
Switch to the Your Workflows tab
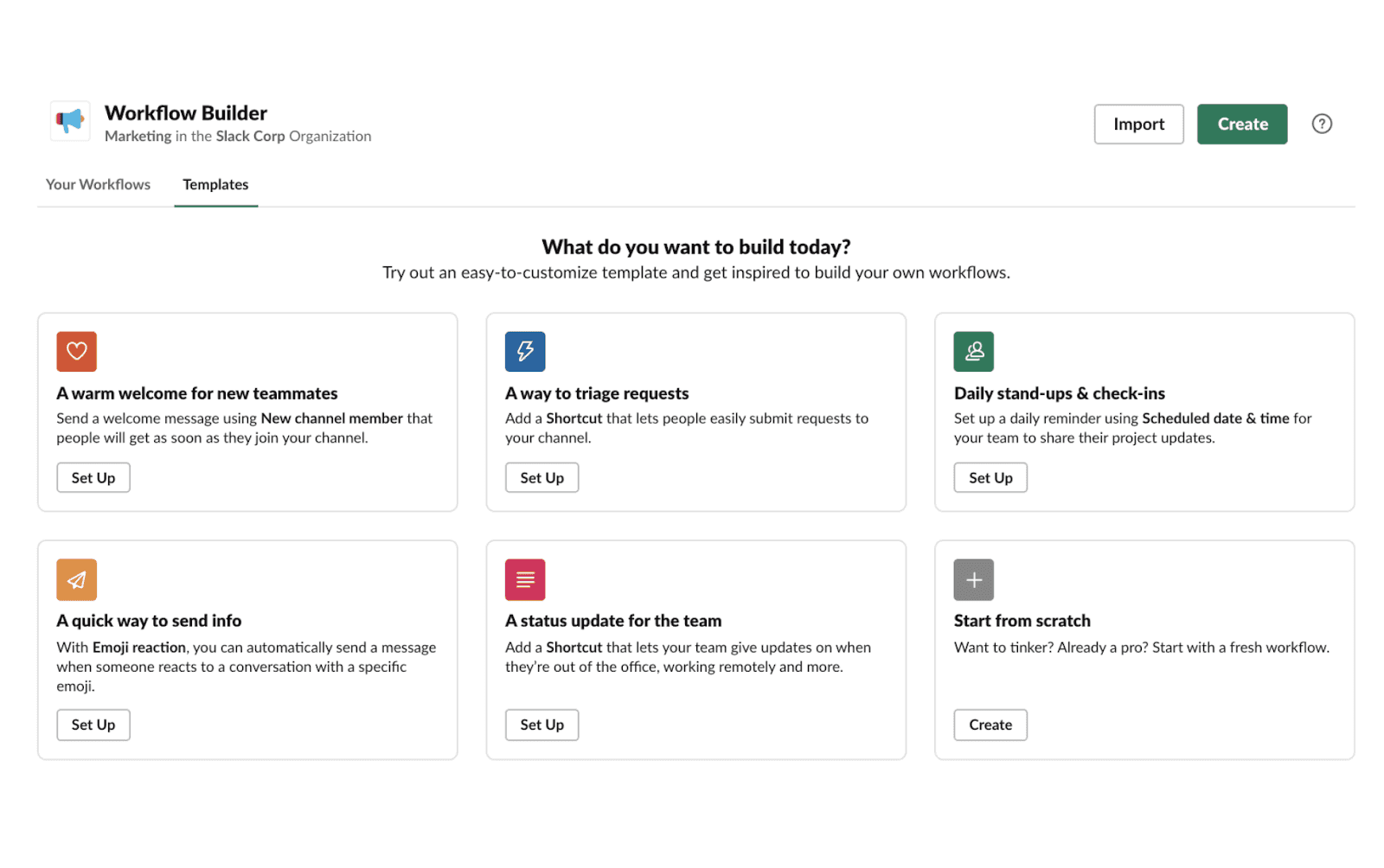click(98, 184)
